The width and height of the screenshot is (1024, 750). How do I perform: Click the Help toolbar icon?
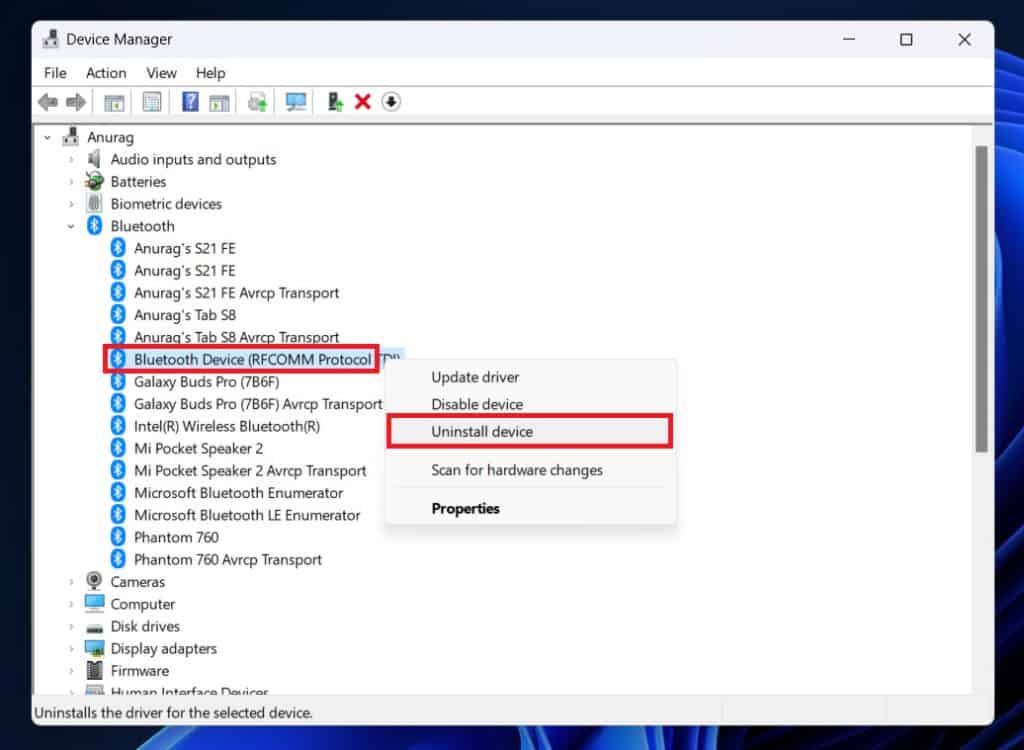coord(192,101)
